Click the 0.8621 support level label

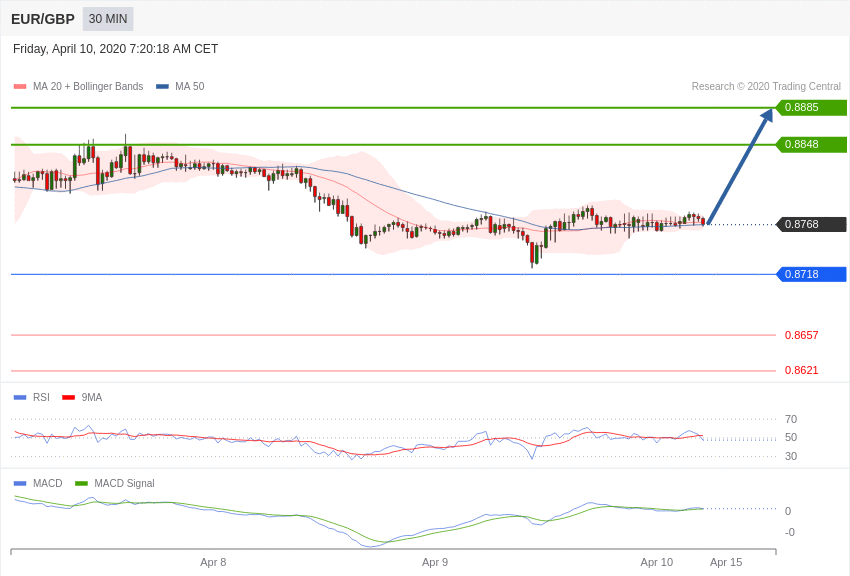coord(801,370)
